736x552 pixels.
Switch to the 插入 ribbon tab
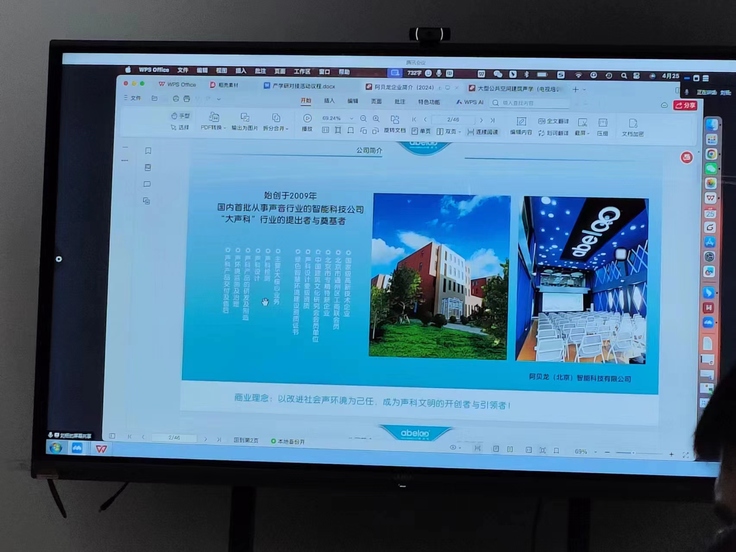329,101
